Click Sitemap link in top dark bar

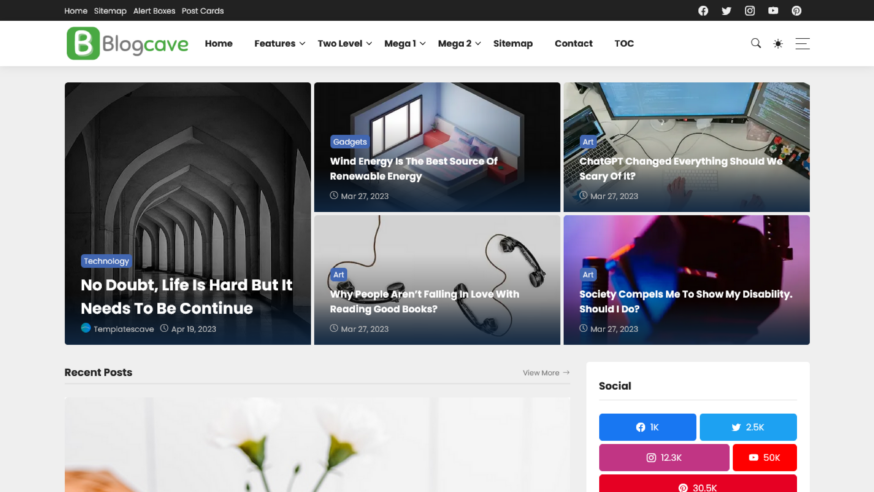pos(110,11)
